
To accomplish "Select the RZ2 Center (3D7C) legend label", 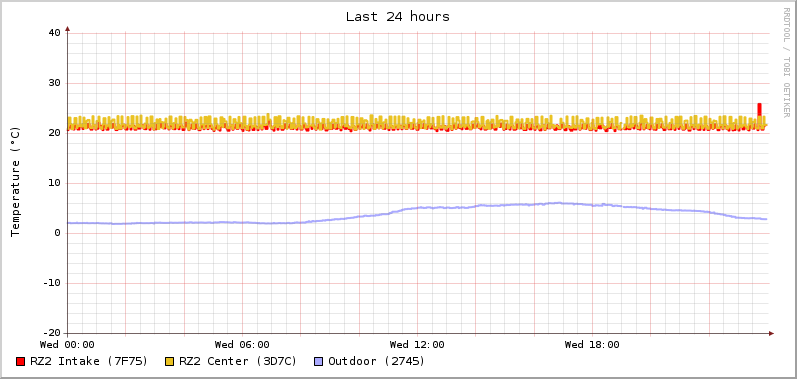I will click(x=238, y=361).
